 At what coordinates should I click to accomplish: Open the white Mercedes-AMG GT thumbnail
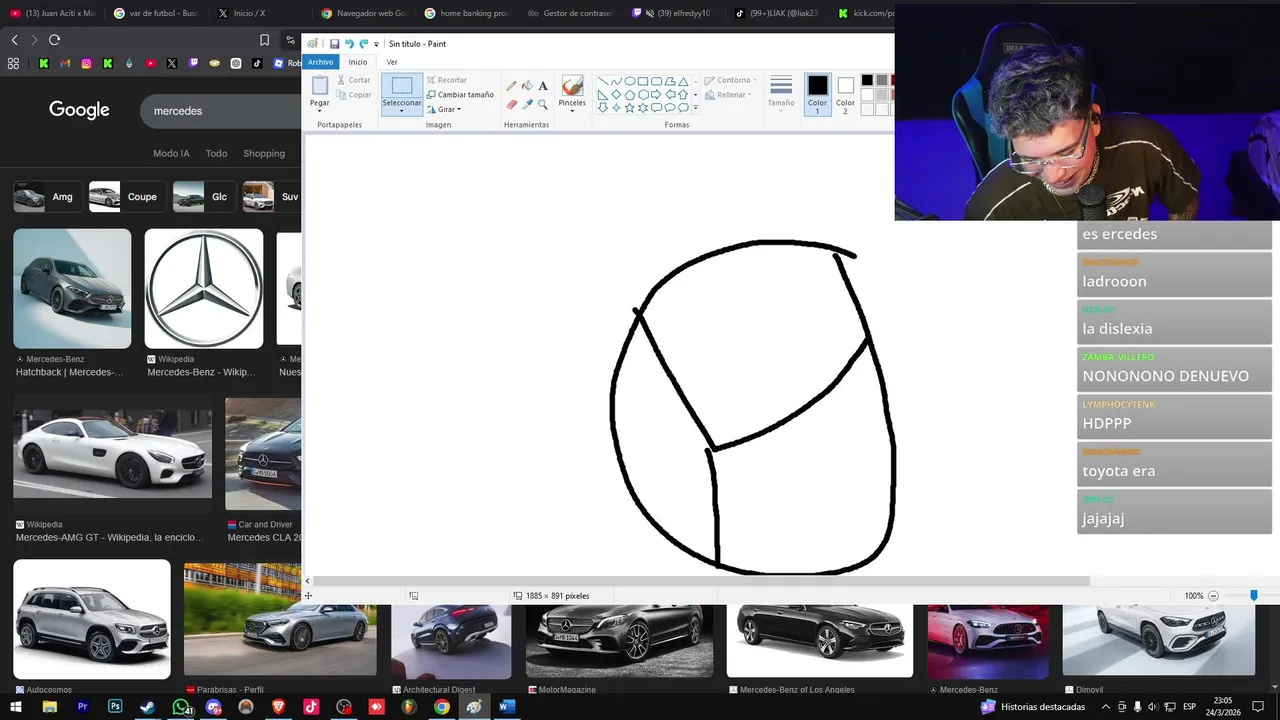(x=112, y=454)
